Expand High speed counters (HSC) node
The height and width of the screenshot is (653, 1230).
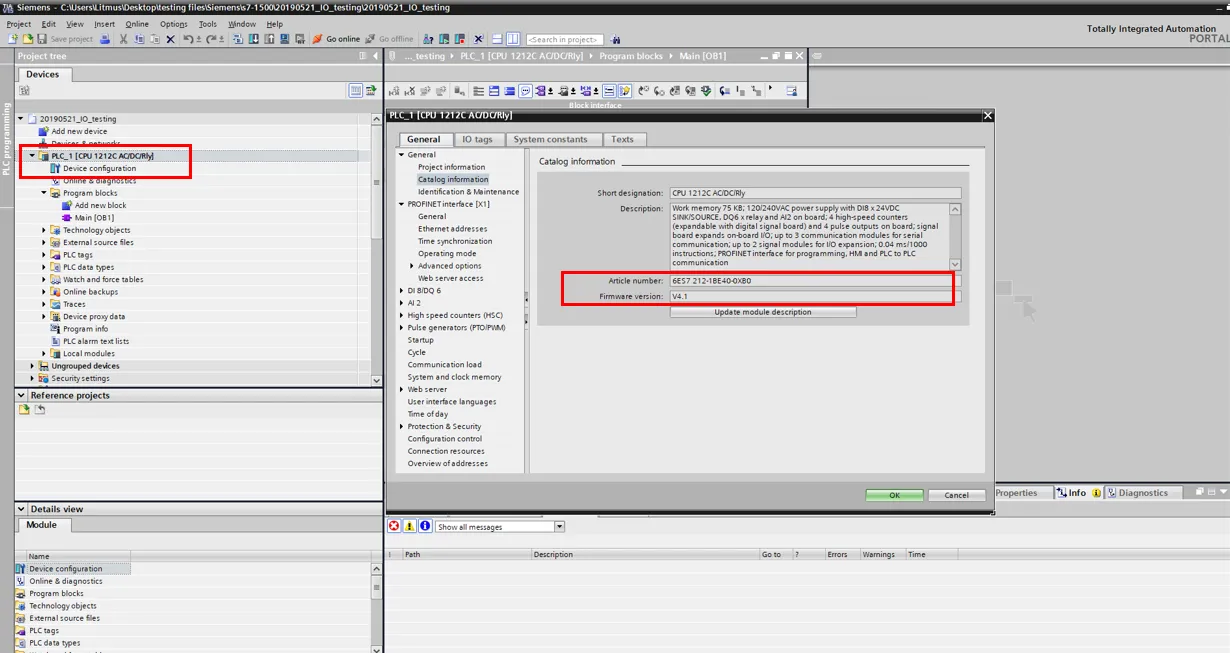[x=402, y=315]
